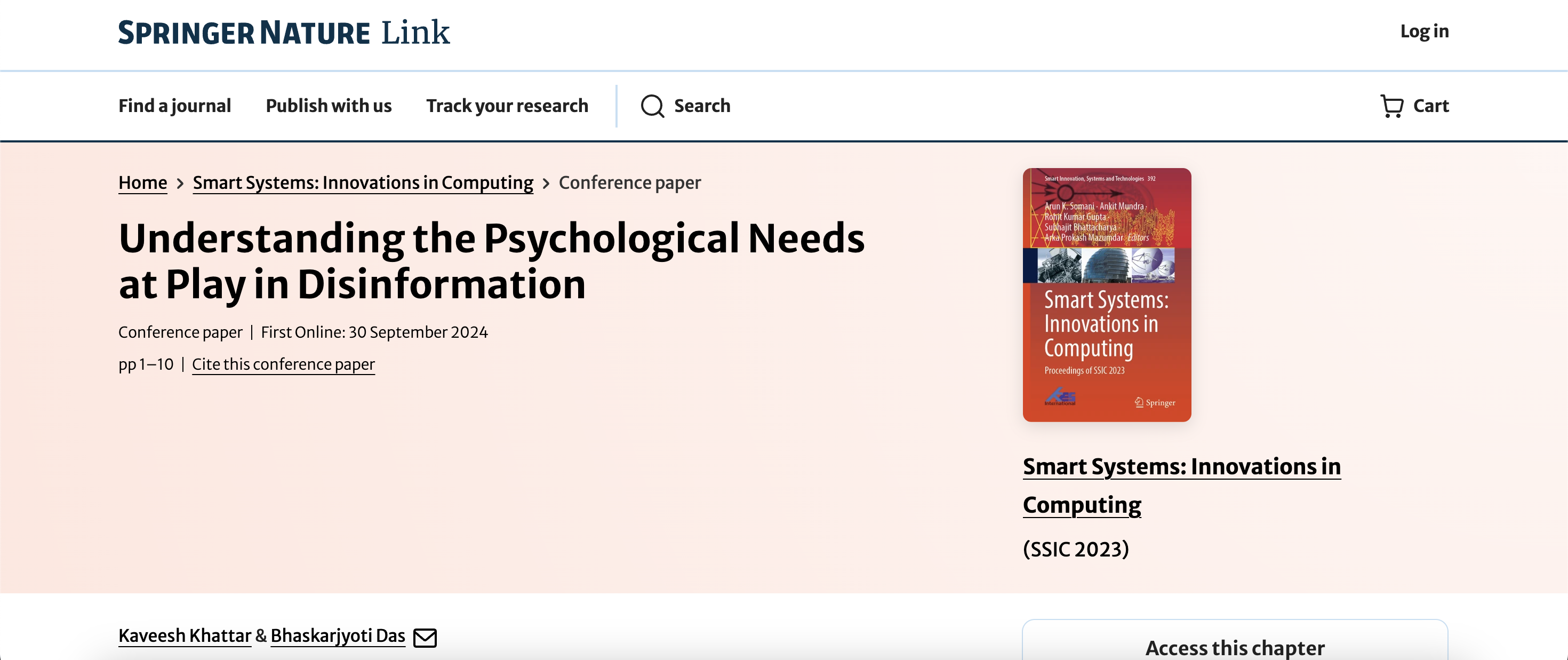Click the Access this chapter panel heading

click(1235, 647)
